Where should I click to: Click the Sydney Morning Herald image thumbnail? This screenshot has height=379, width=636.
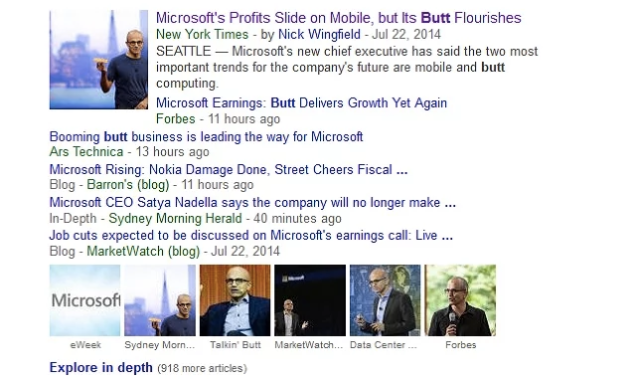point(160,300)
